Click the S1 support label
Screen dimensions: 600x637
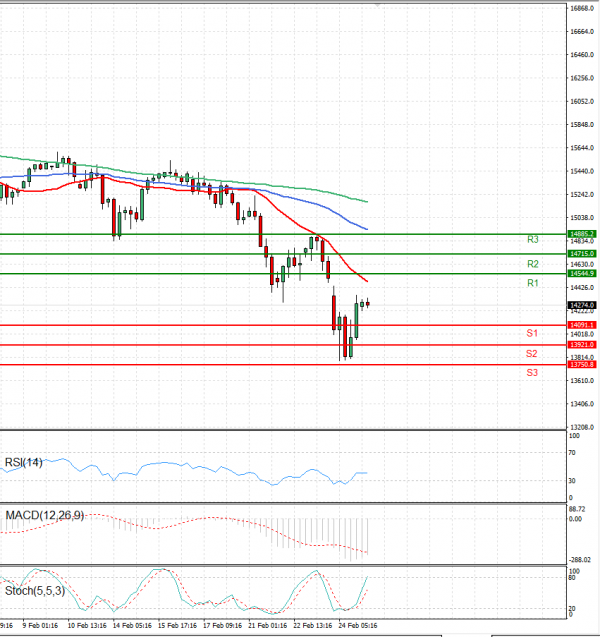click(532, 333)
